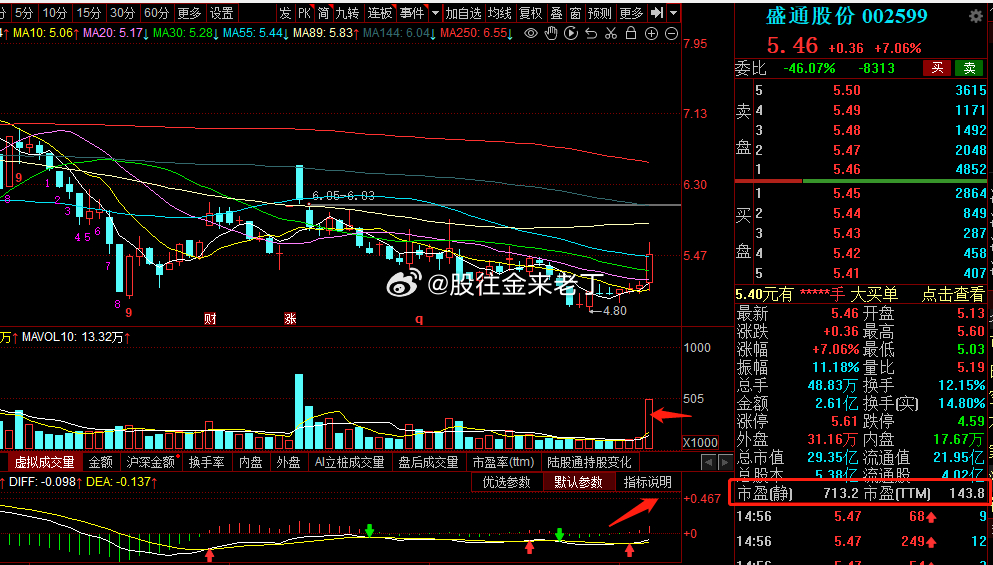Click the undo arrow icon in chart toolbar
The height and width of the screenshot is (565, 993).
591,33
